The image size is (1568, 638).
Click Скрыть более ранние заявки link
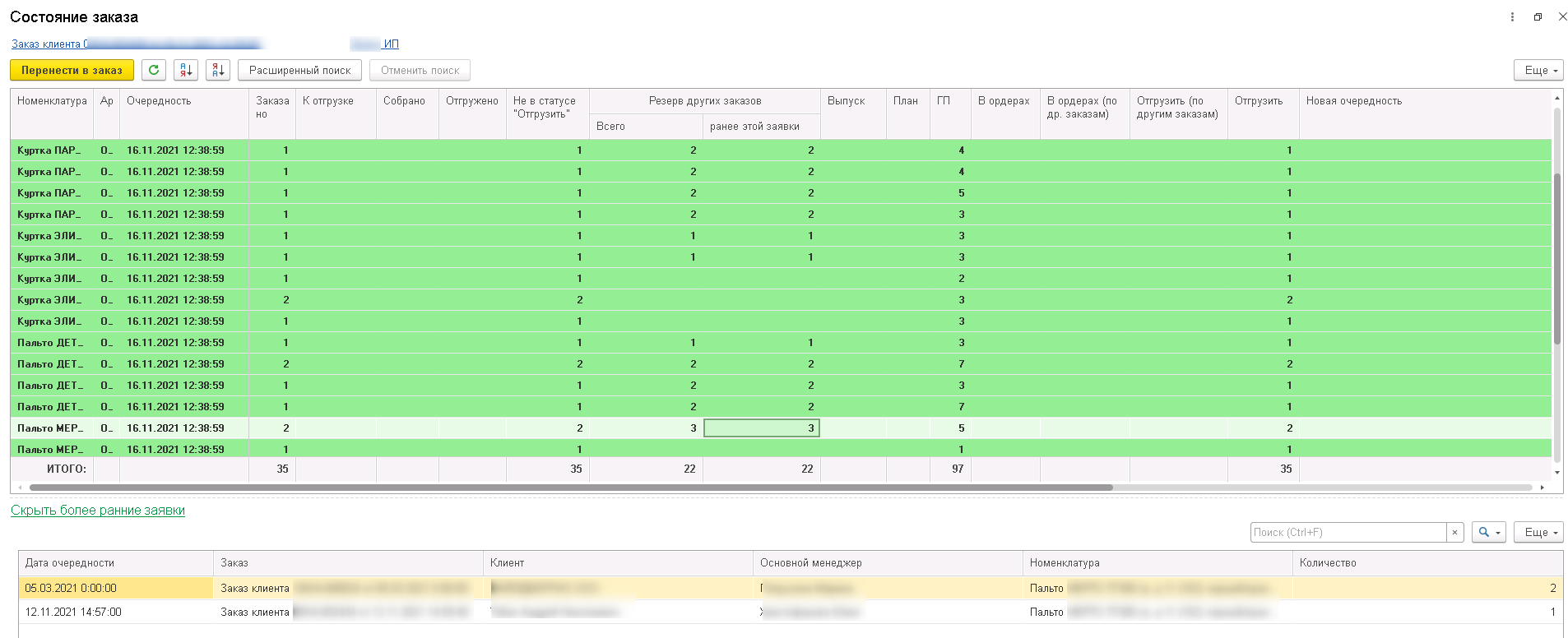[98, 511]
